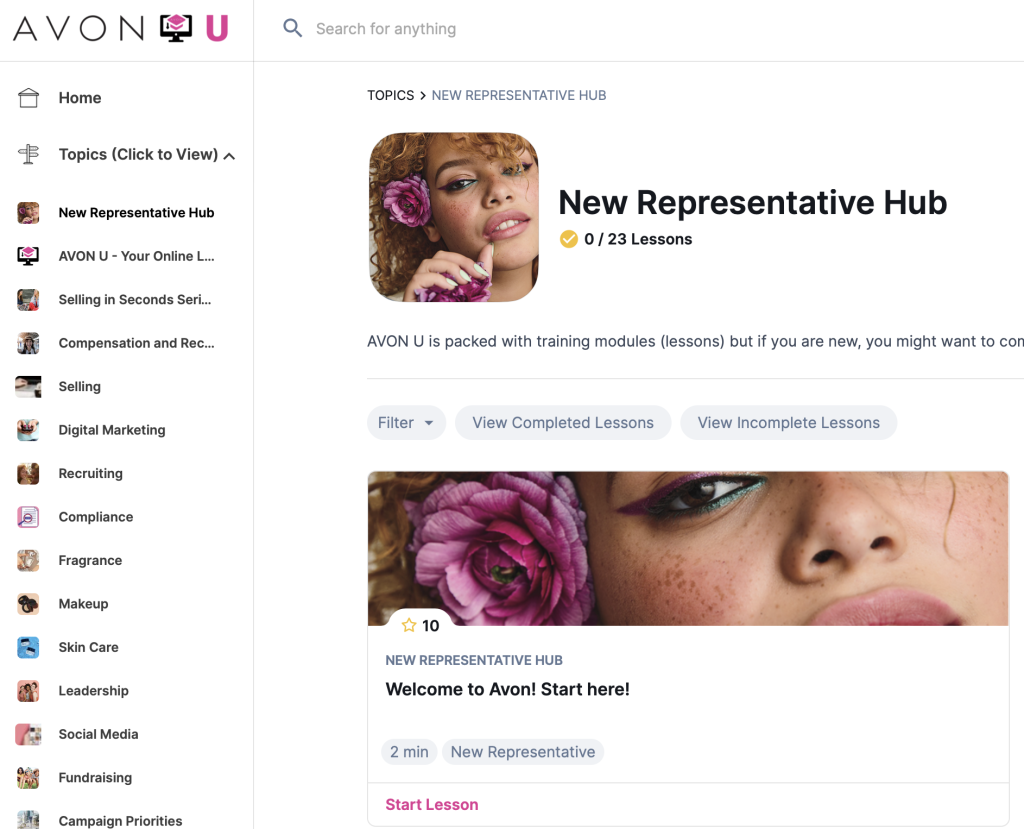Click the Compliance document icon

pyautogui.click(x=28, y=517)
